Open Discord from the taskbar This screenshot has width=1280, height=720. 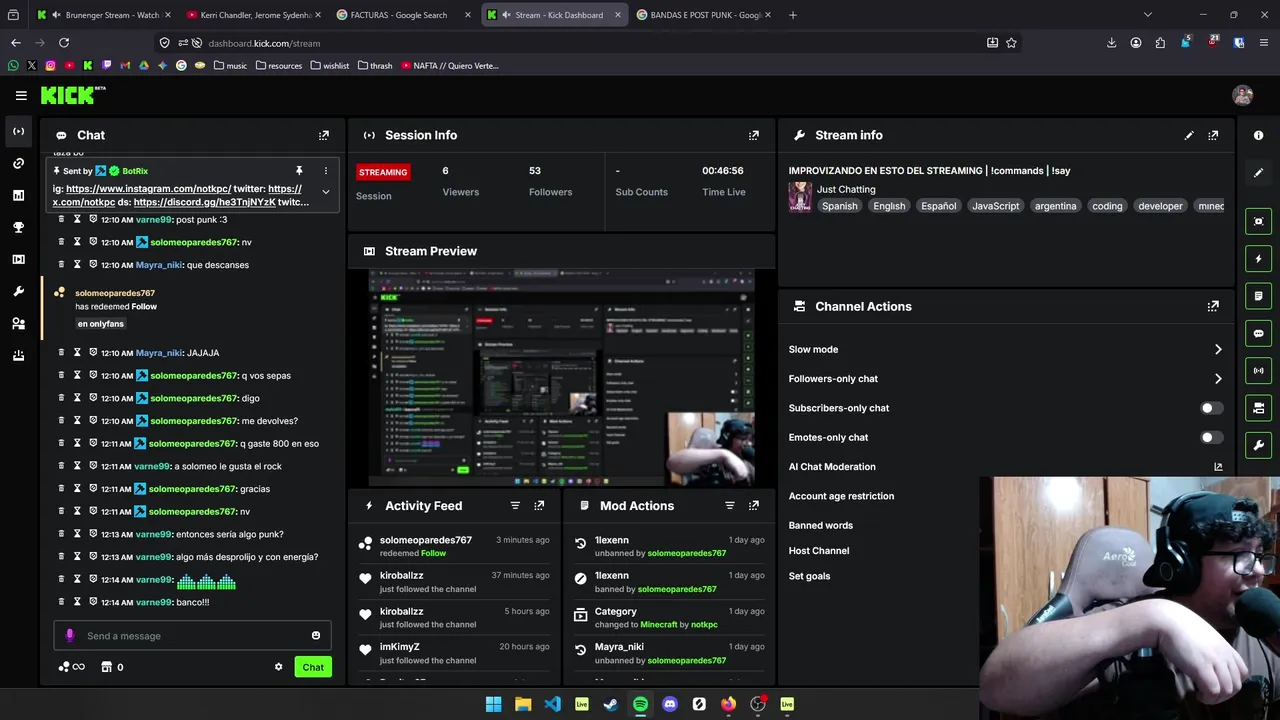click(x=670, y=704)
